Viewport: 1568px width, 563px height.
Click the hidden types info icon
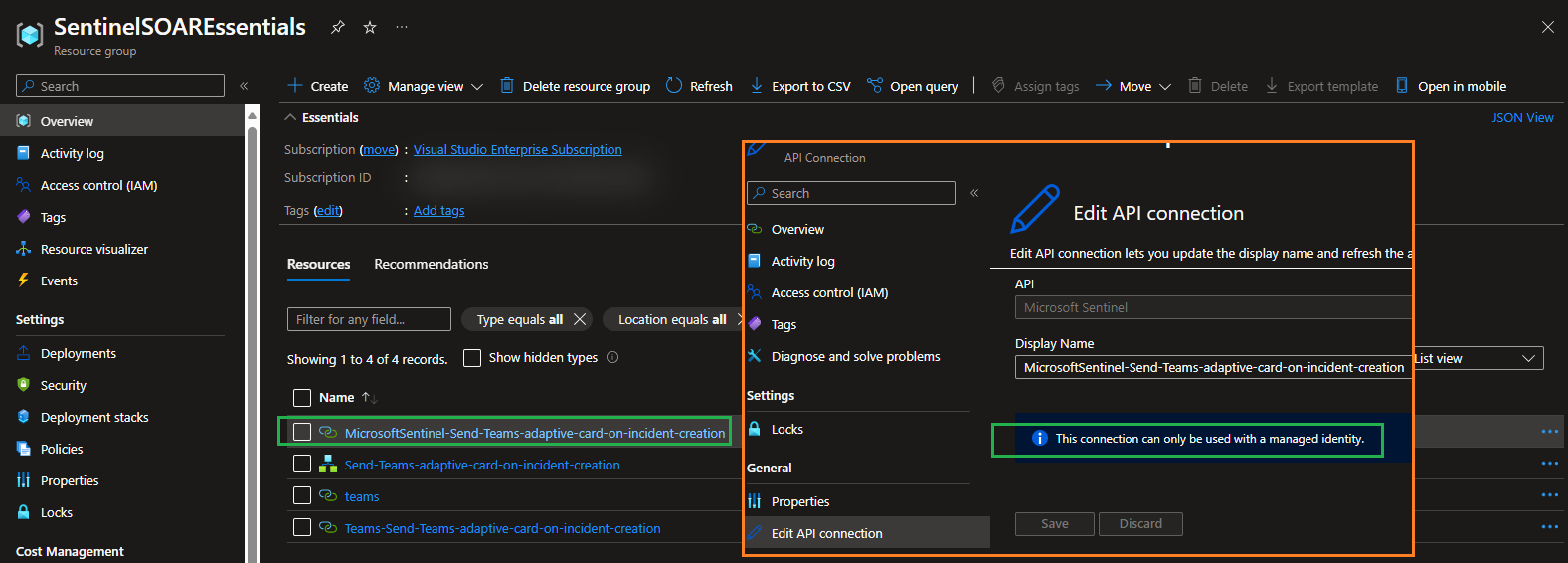tap(612, 357)
